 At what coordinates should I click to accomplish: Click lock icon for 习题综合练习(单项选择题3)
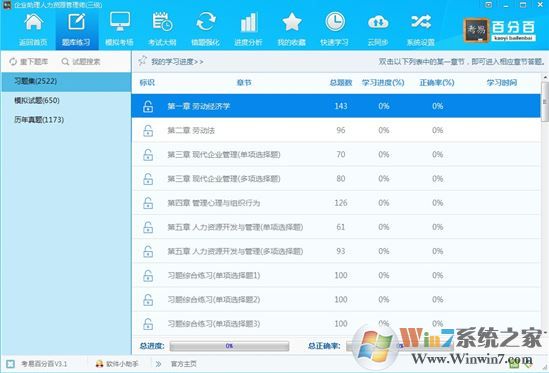coord(148,324)
